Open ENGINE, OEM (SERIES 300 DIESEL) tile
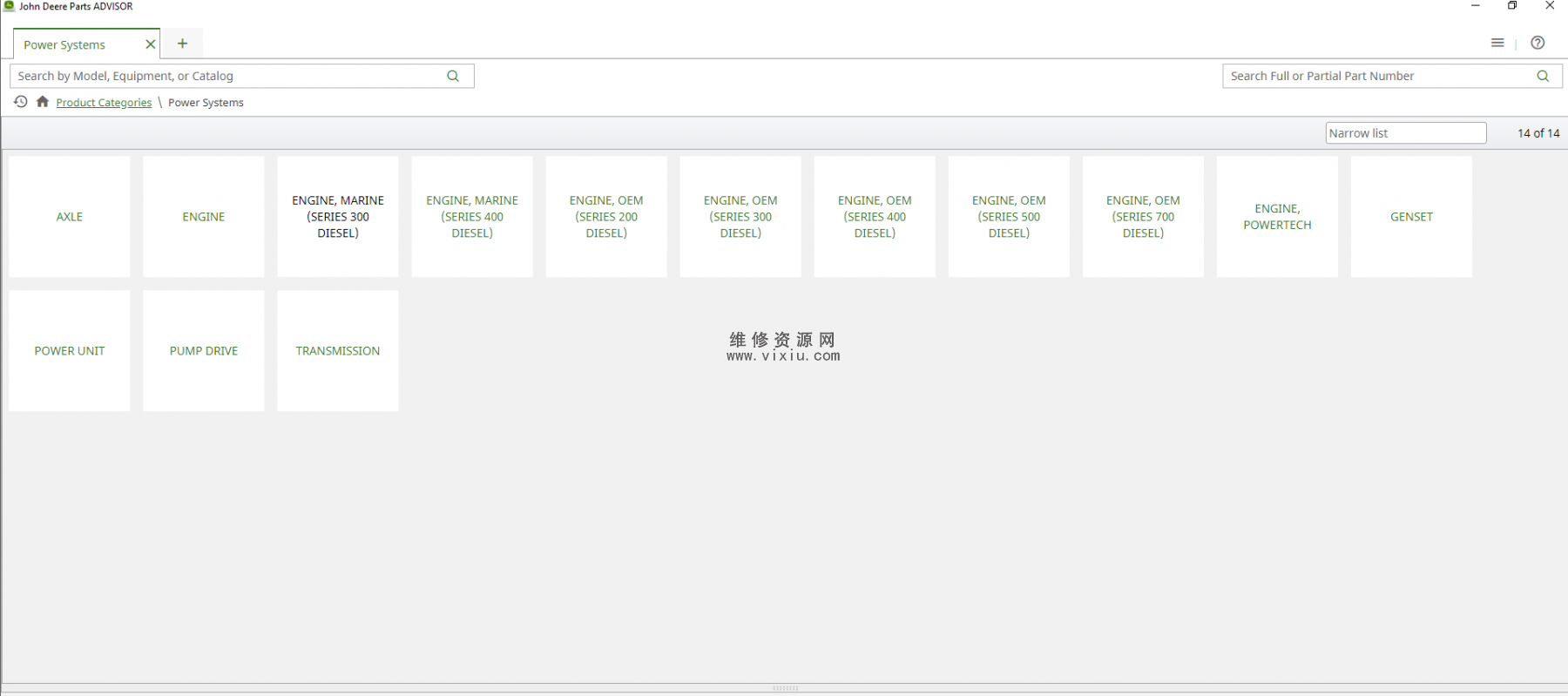 pyautogui.click(x=740, y=217)
